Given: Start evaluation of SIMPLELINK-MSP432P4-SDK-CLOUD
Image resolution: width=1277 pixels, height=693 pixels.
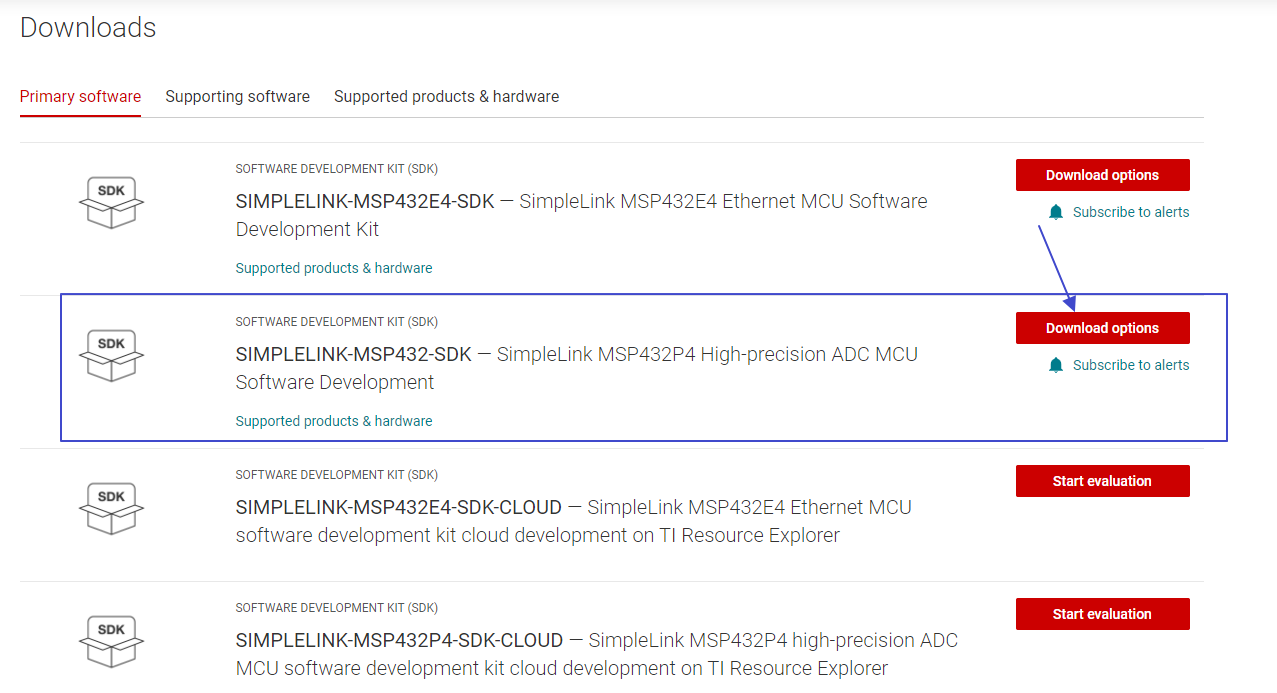Looking at the screenshot, I should (1102, 614).
